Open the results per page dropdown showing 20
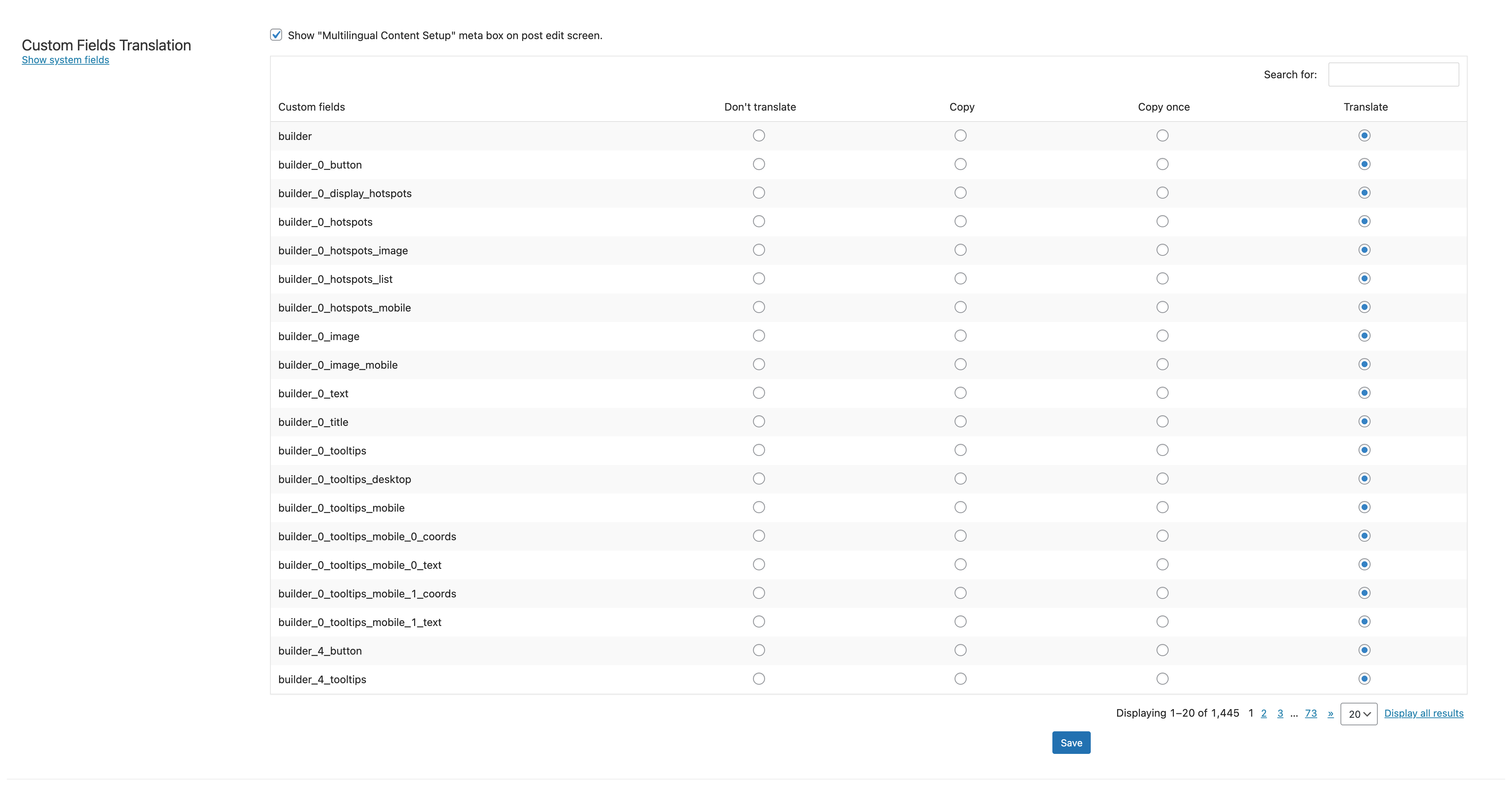The width and height of the screenshot is (1512, 787). pyautogui.click(x=1359, y=714)
